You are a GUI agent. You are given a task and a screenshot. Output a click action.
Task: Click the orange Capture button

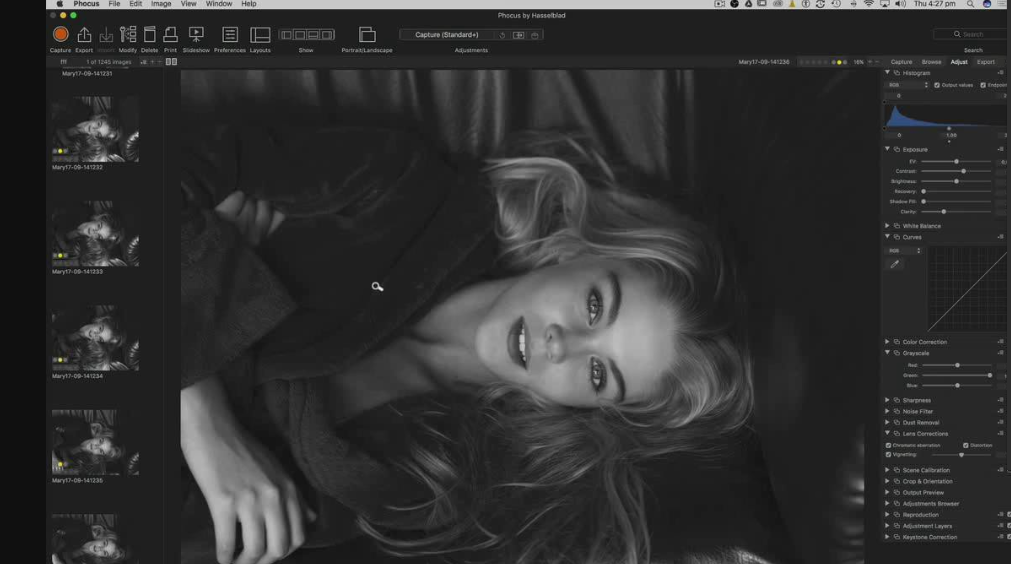click(x=60, y=35)
